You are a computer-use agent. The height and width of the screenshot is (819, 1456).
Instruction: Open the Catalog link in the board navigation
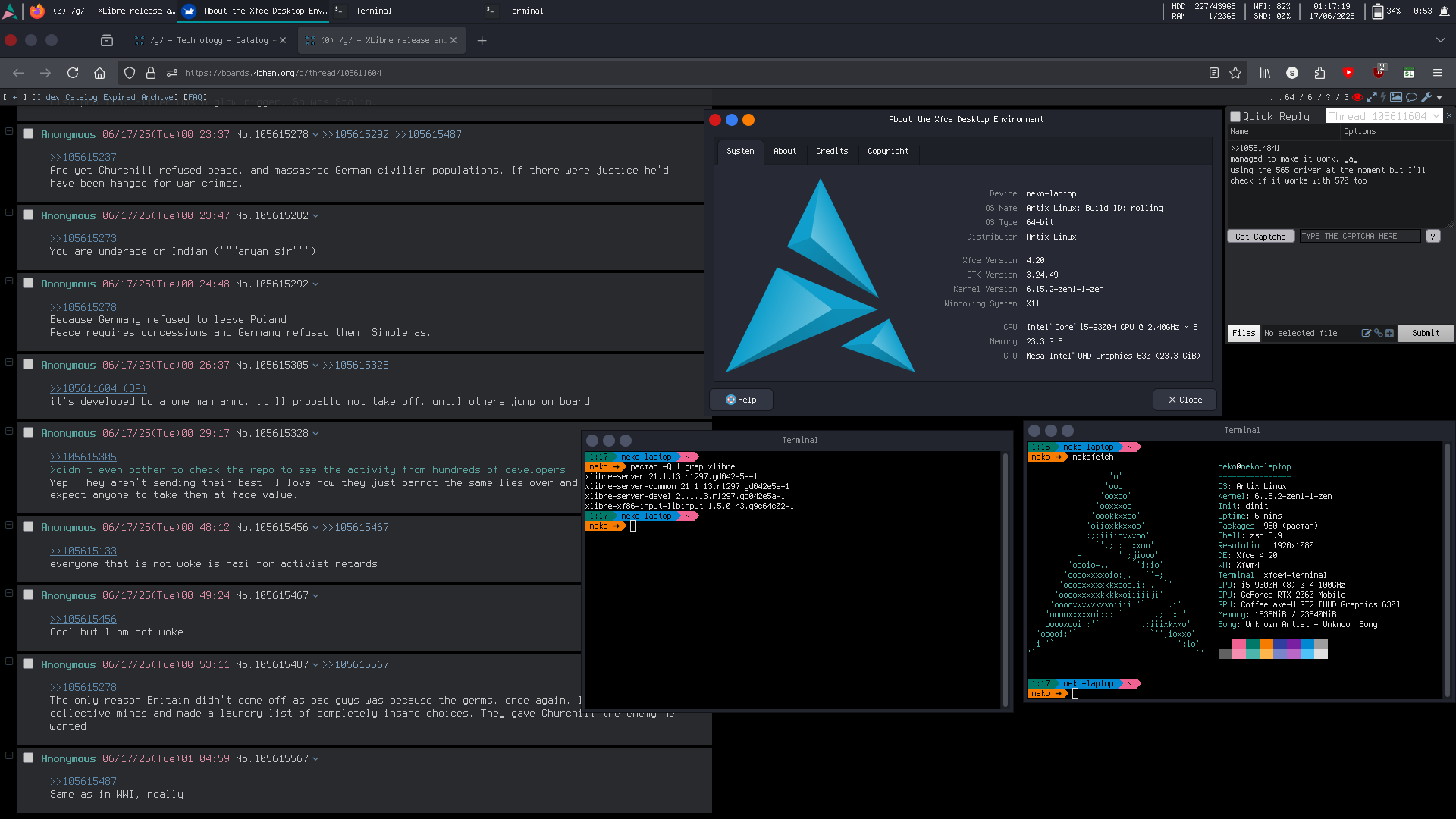pos(81,97)
